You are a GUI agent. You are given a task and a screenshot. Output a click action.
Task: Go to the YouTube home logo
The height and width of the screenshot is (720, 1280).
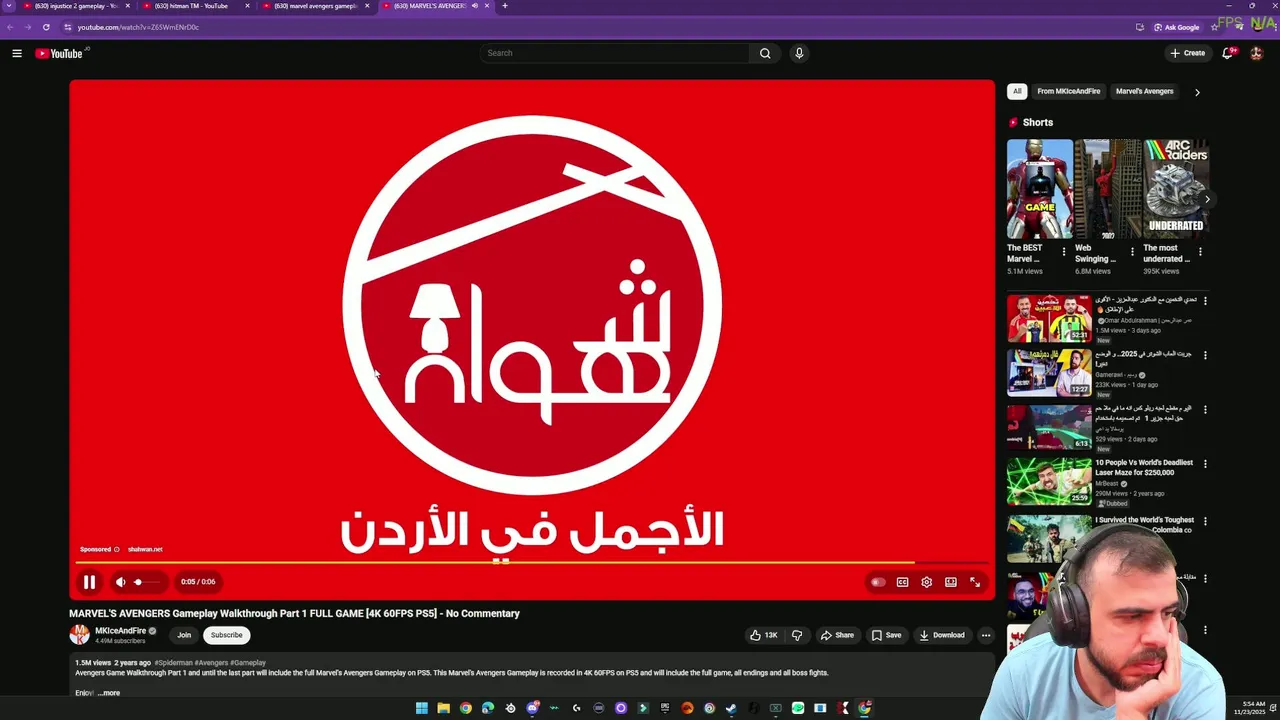tap(59, 53)
